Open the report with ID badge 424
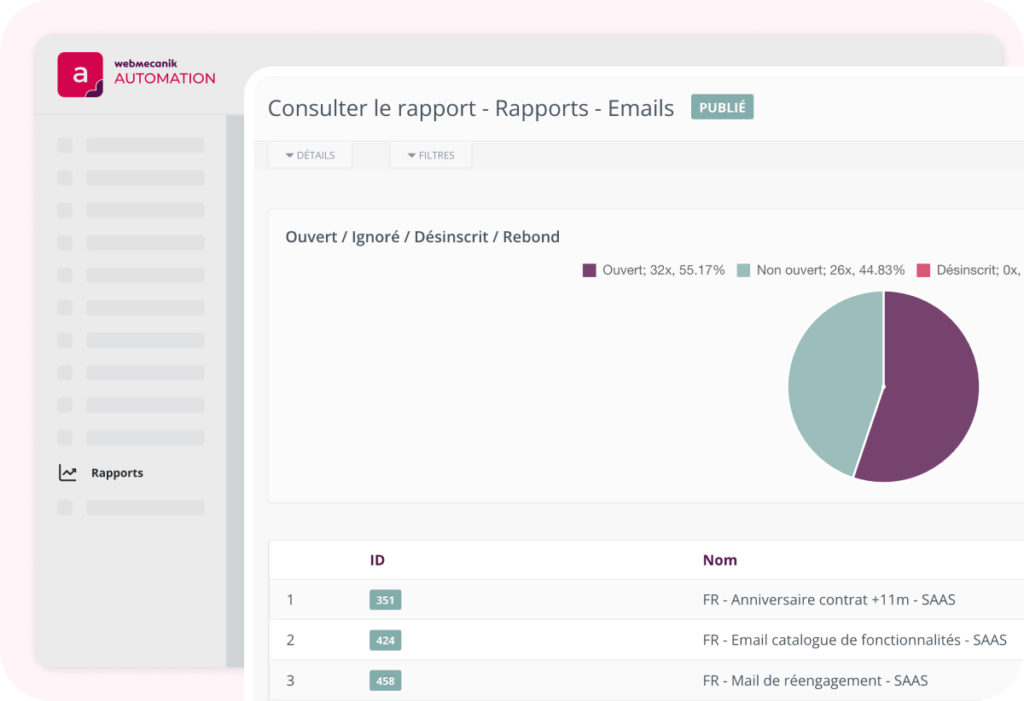 [x=385, y=640]
